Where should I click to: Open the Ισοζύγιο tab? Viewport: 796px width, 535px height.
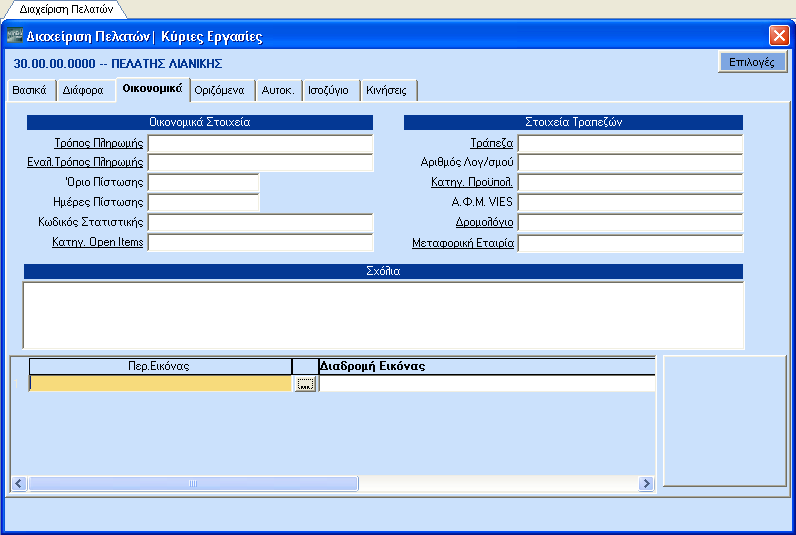click(330, 90)
